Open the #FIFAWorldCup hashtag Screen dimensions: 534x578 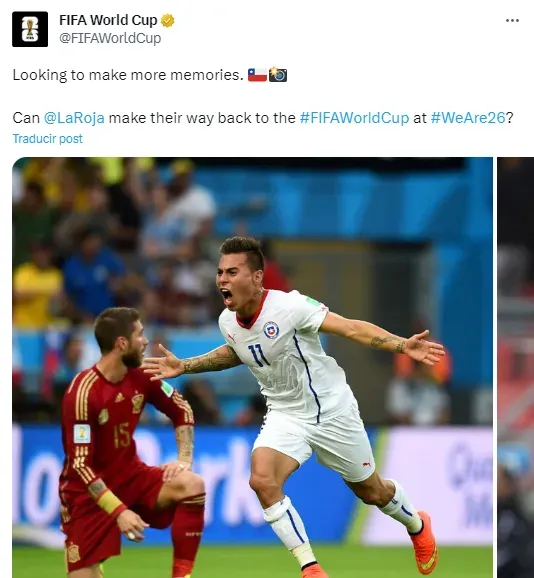355,118
